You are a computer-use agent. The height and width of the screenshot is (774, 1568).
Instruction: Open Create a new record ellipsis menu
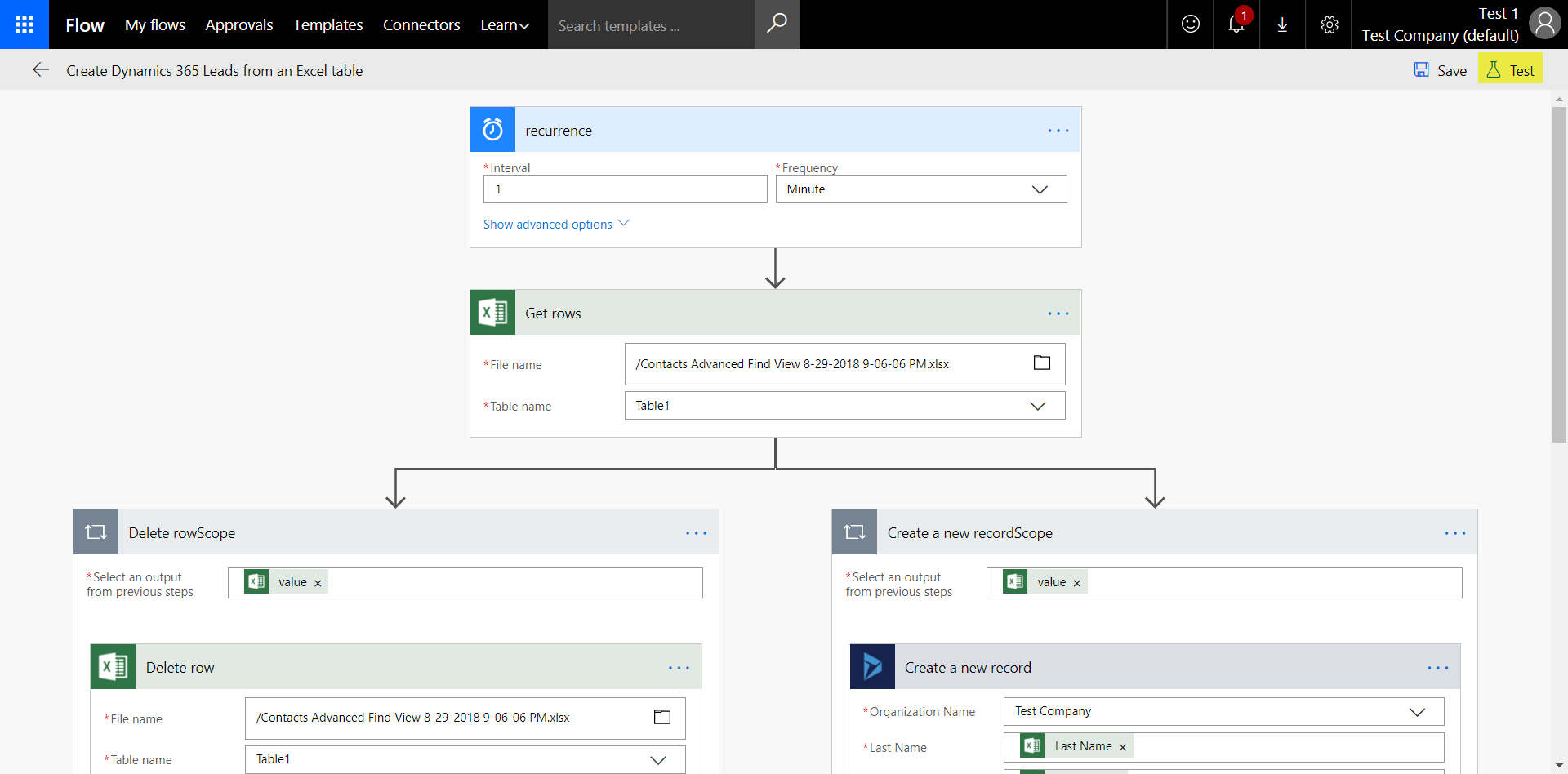pos(1438,668)
